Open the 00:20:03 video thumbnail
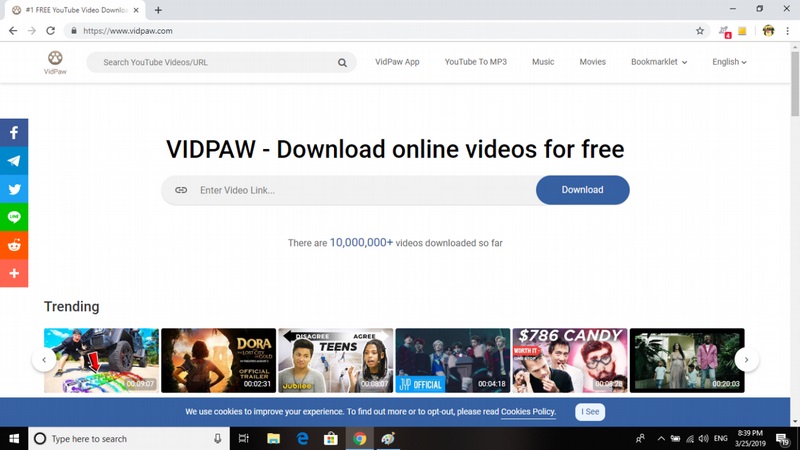Screen dimensions: 800x450 (687, 360)
